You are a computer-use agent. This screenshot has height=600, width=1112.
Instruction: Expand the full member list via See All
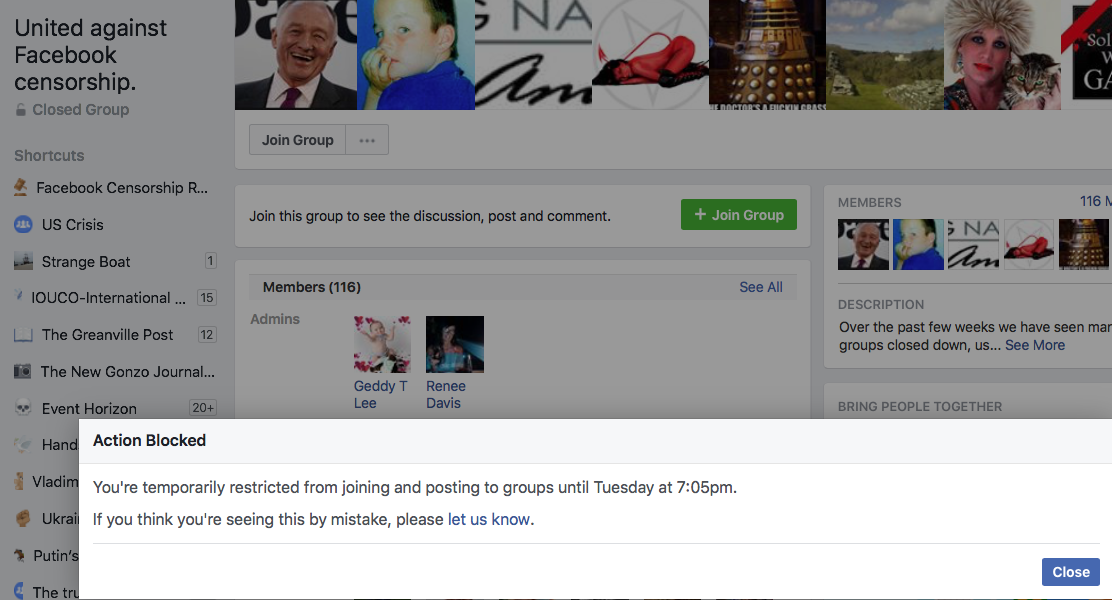click(760, 287)
